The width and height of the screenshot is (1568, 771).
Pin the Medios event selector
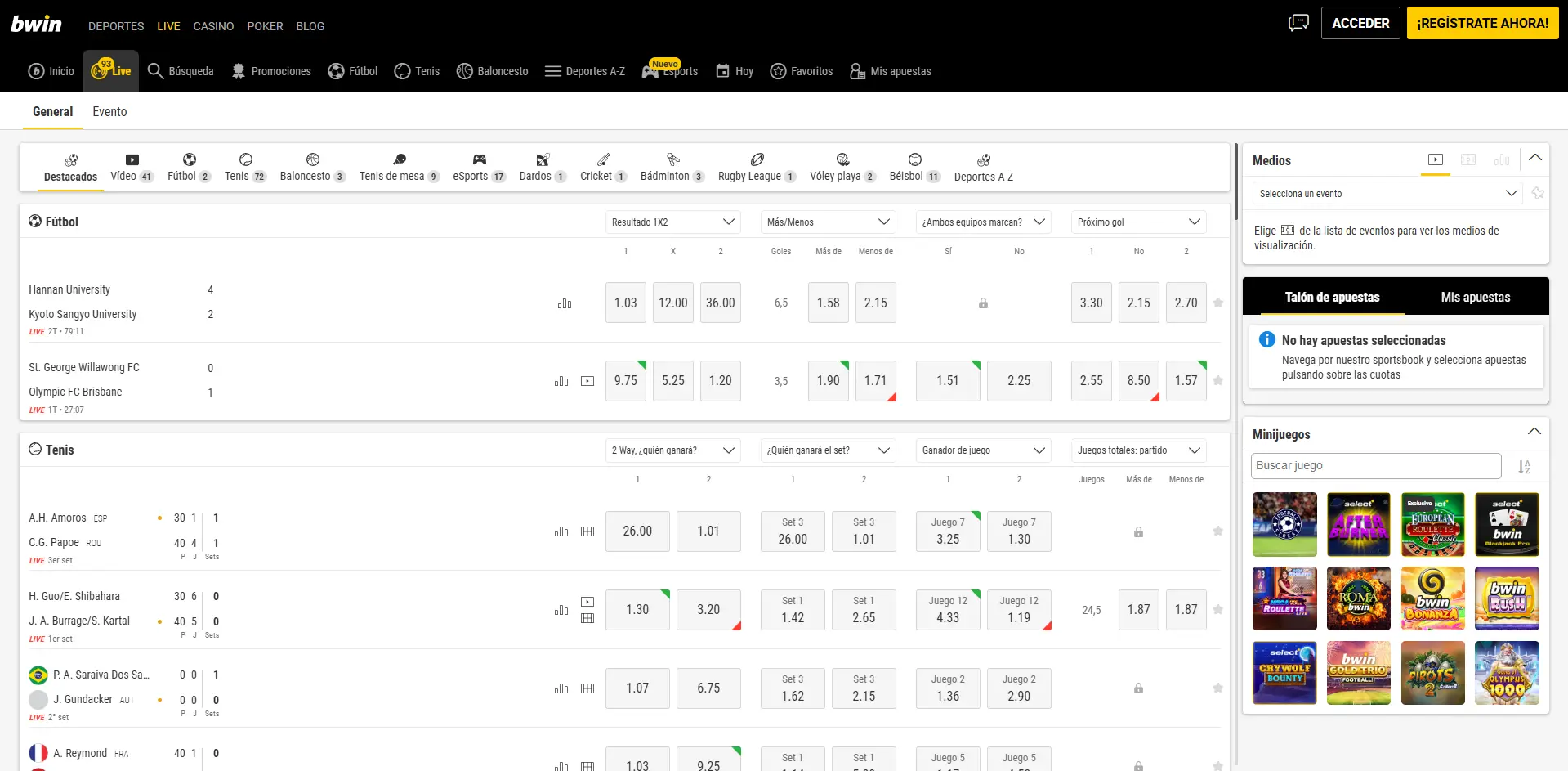1539,194
